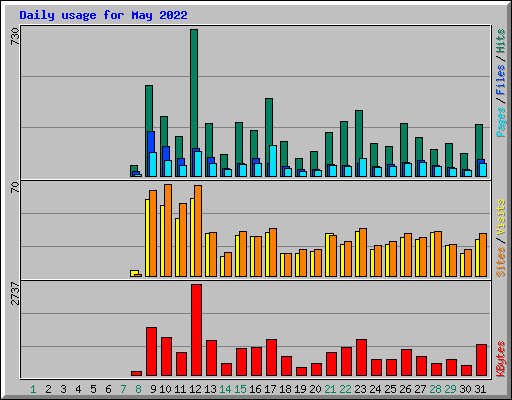Click the 730 value on the y-axis

pos(15,37)
